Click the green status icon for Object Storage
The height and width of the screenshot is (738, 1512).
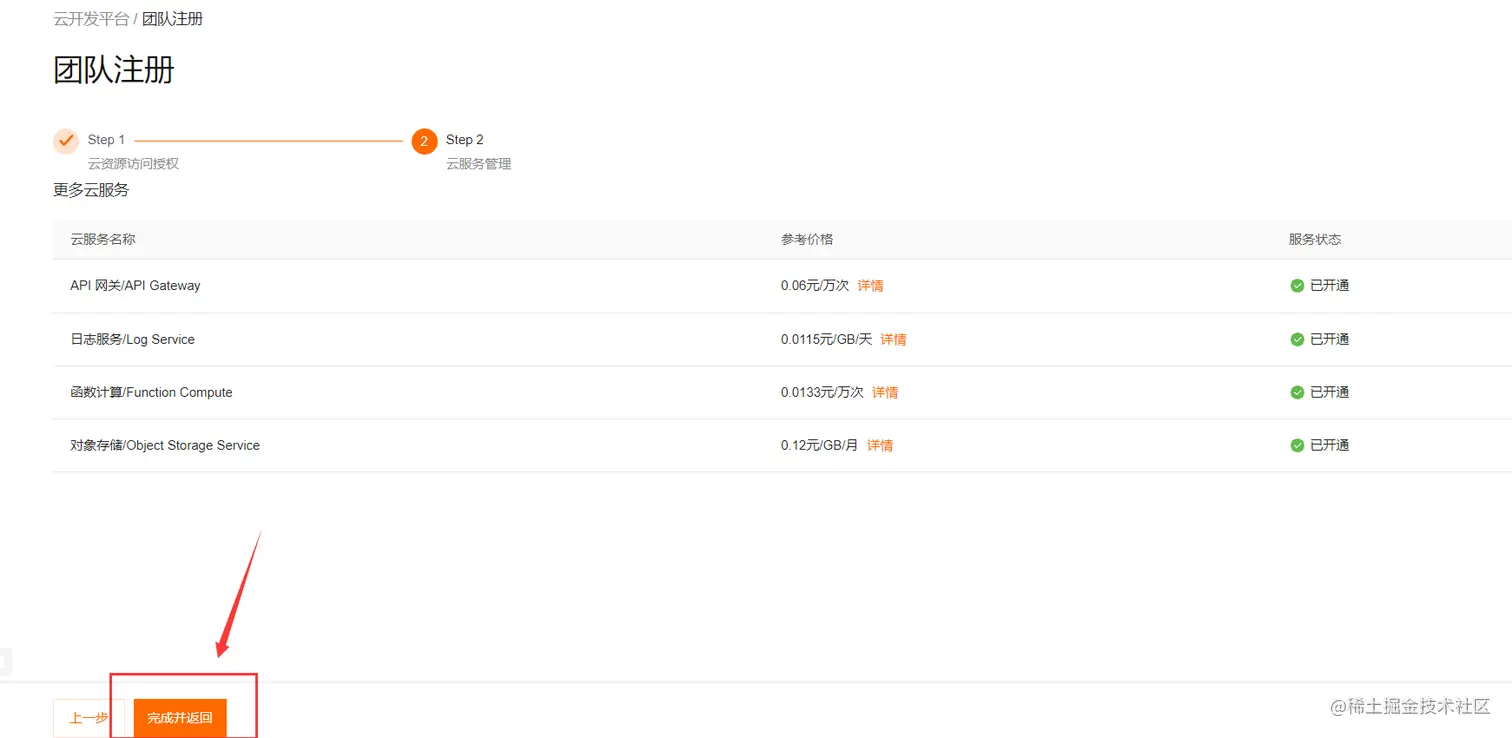pos(1297,445)
